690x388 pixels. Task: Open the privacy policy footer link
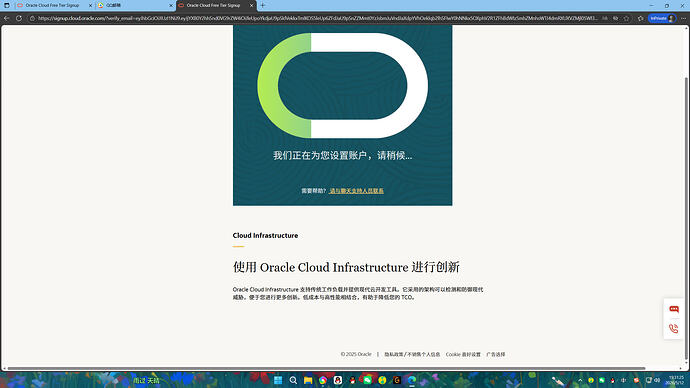pyautogui.click(x=412, y=354)
